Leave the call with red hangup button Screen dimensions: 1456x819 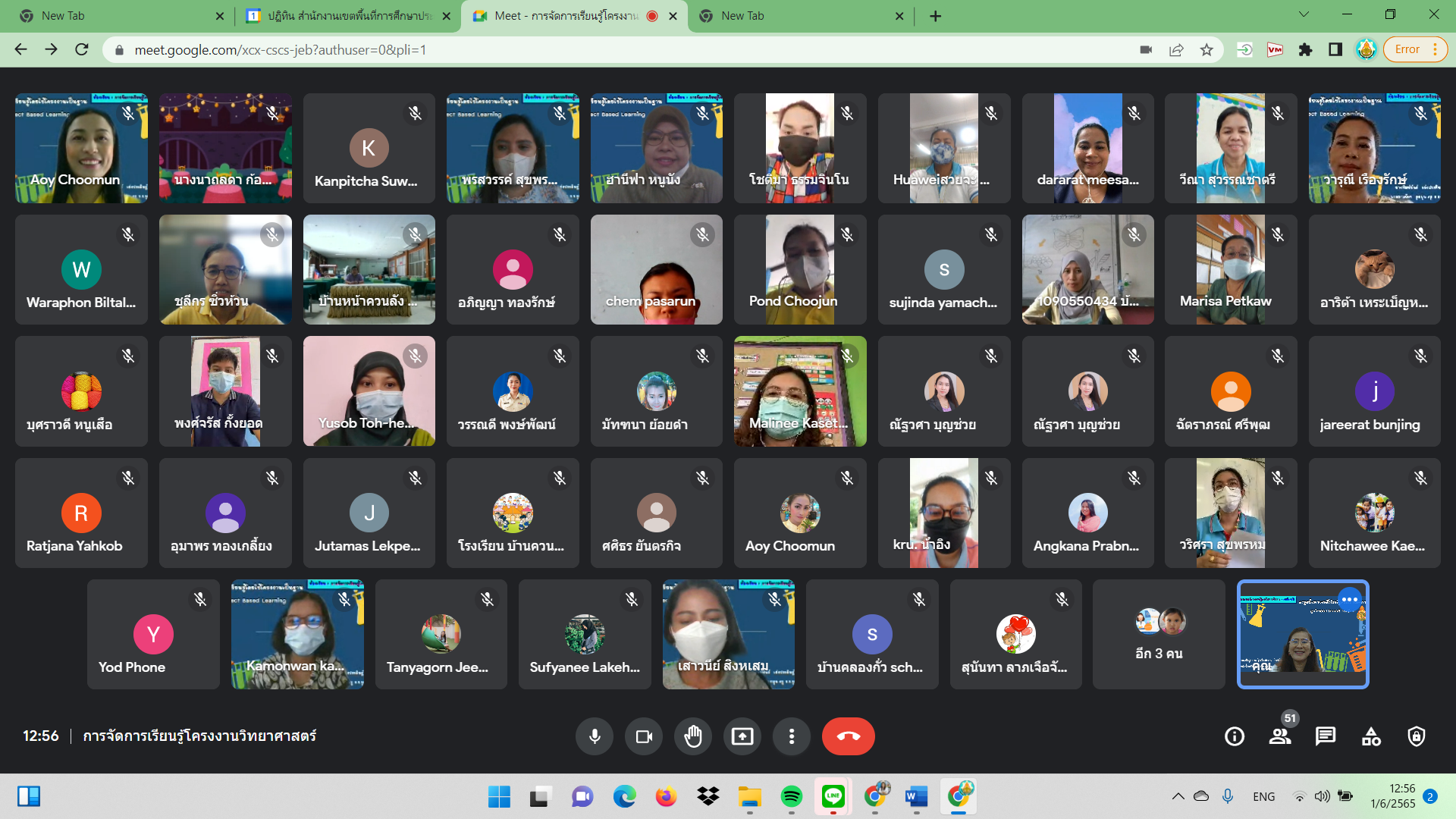(x=848, y=736)
